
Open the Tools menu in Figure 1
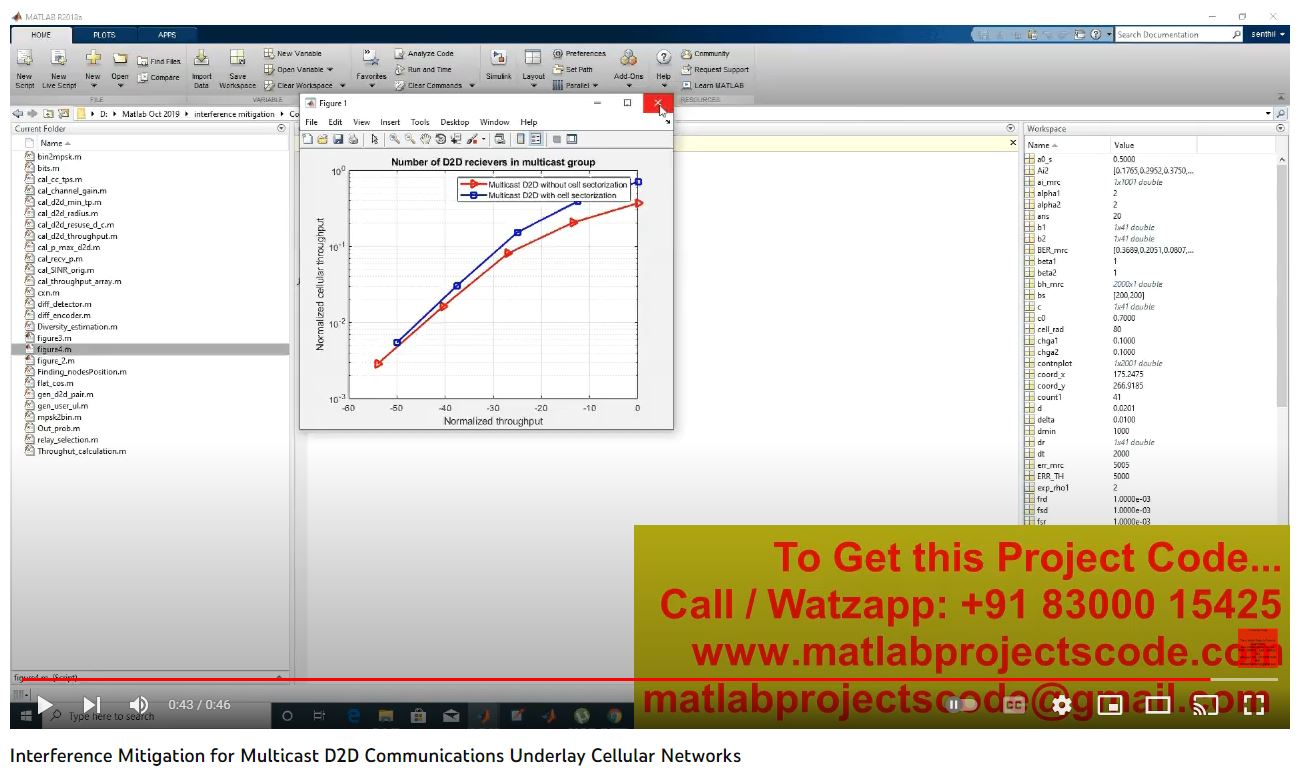(x=420, y=122)
